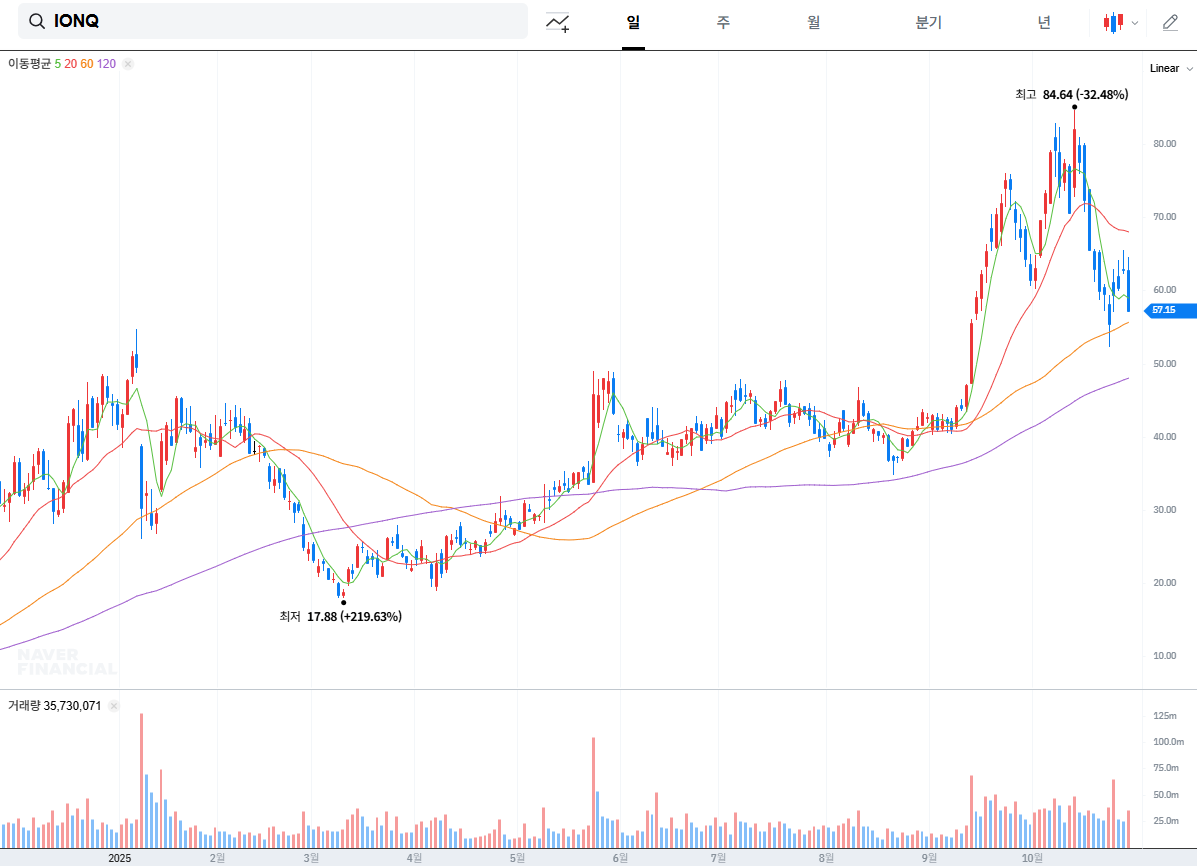Click the 50.00 price axis label
The image size is (1197, 866).
tap(1164, 364)
